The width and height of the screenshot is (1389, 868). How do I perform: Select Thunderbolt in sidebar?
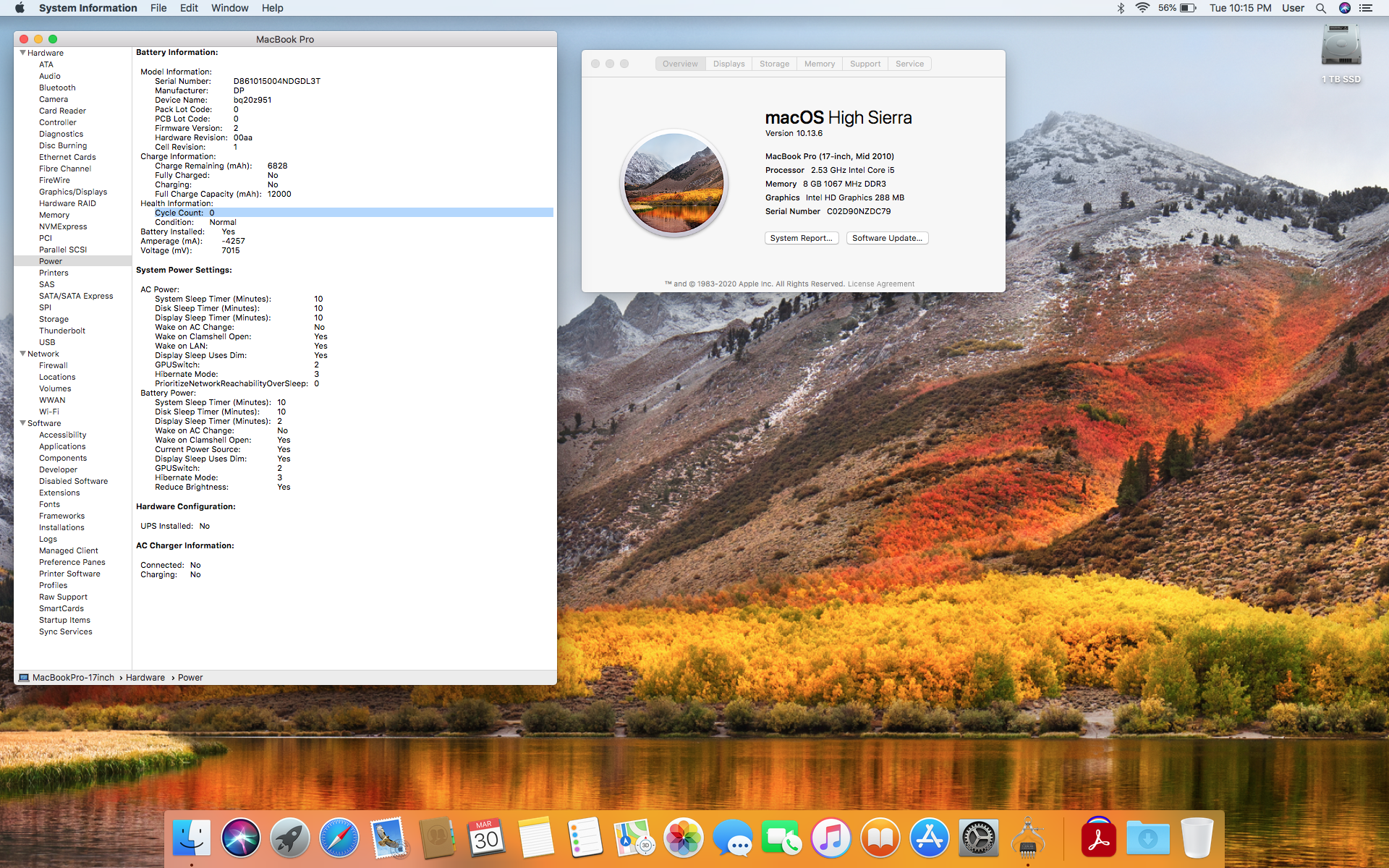[x=62, y=331]
